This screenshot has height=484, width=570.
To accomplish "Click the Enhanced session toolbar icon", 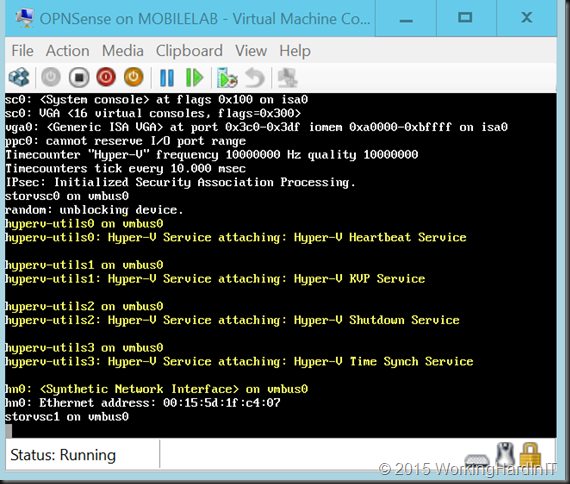I will 288,77.
